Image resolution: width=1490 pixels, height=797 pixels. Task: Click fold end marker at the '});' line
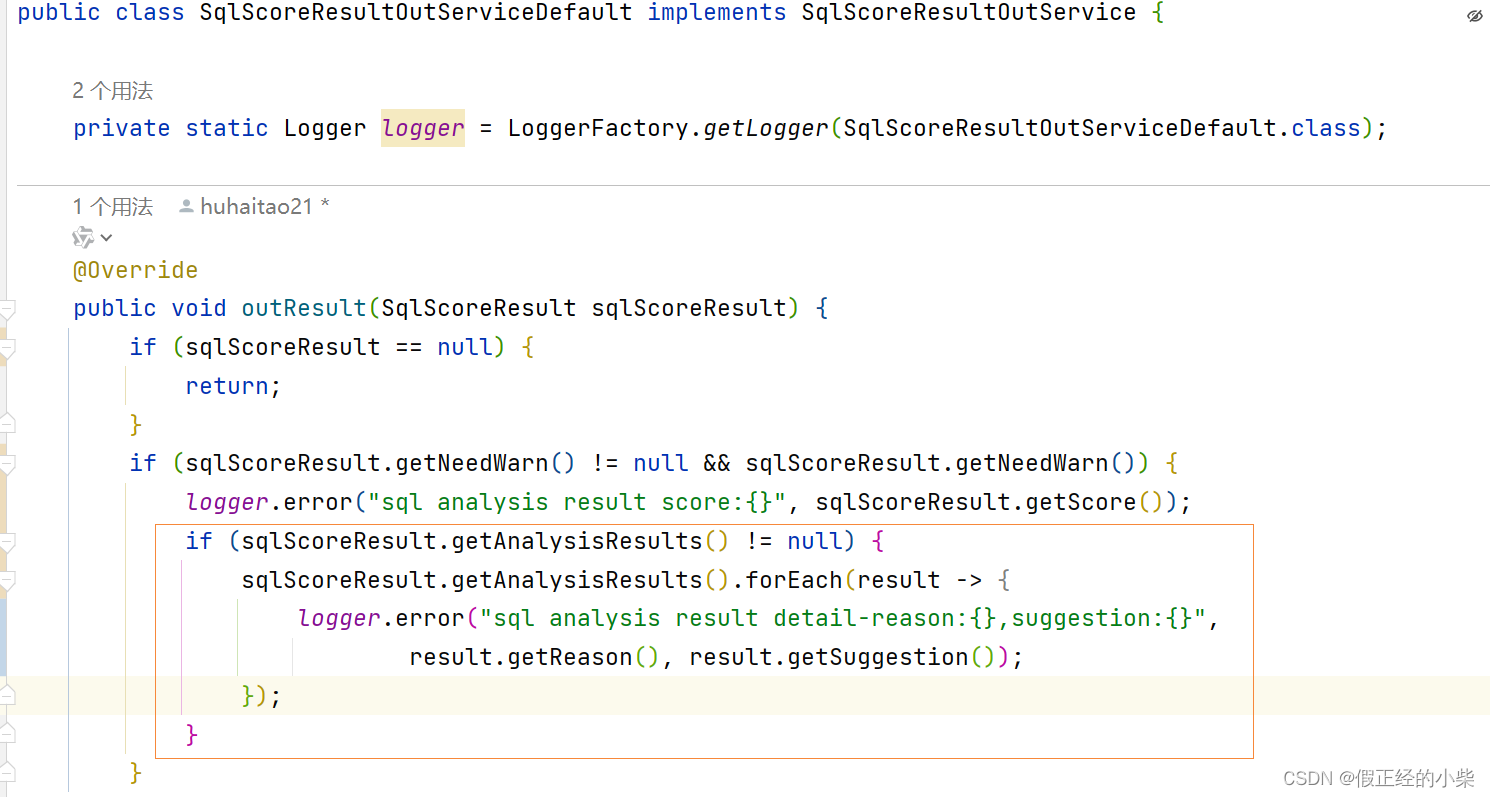[6, 694]
